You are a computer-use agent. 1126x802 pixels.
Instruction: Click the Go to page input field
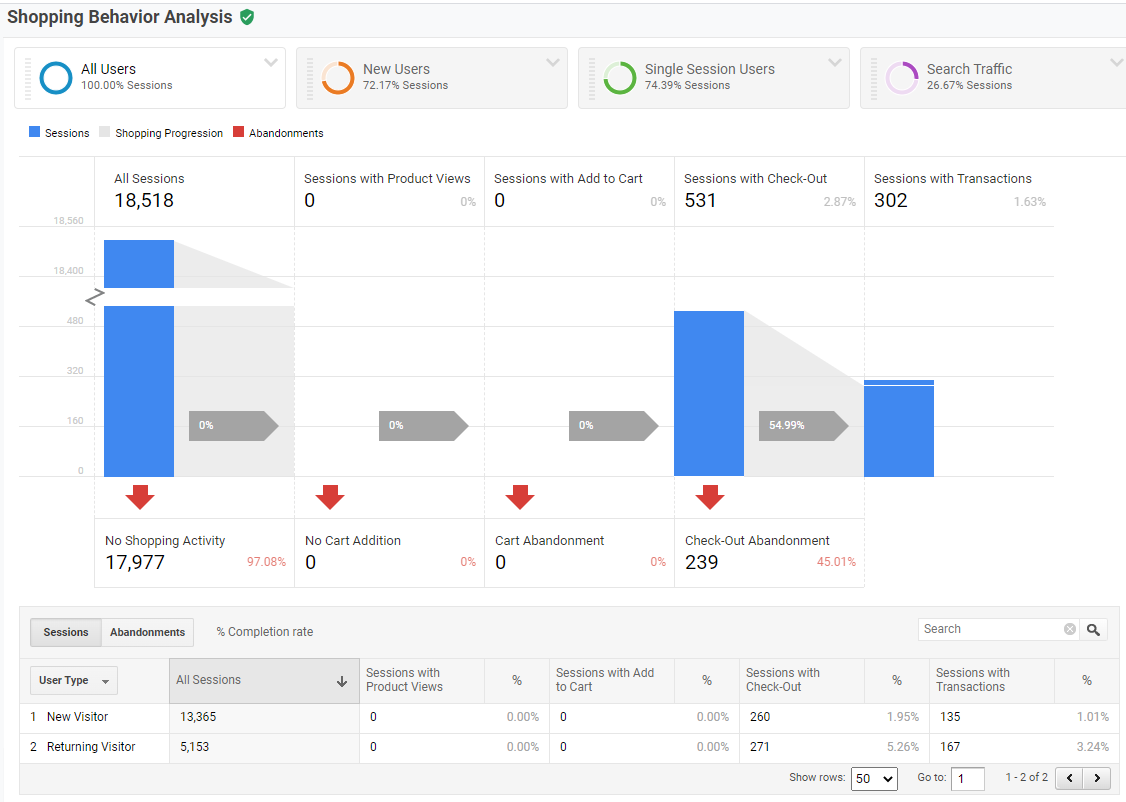(967, 778)
